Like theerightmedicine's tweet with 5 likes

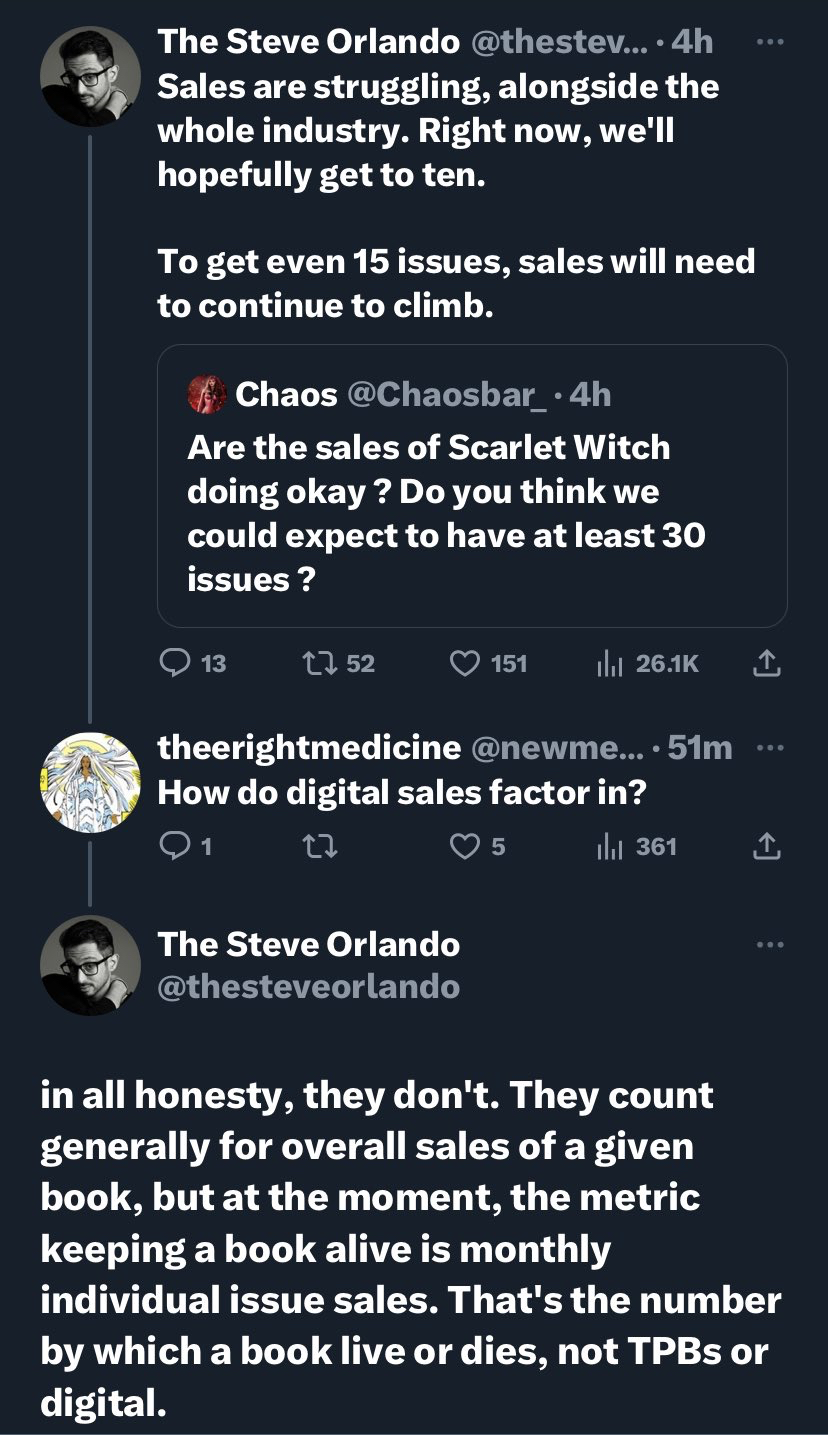point(464,847)
